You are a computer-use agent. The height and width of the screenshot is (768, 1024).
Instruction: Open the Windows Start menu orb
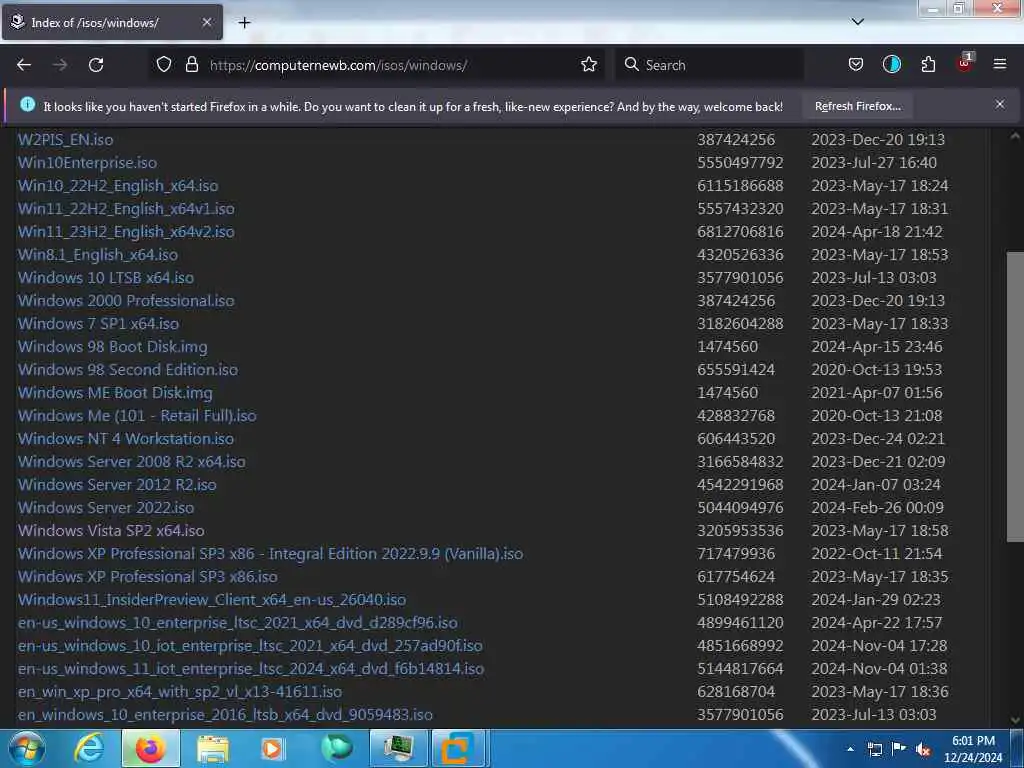tap(26, 748)
